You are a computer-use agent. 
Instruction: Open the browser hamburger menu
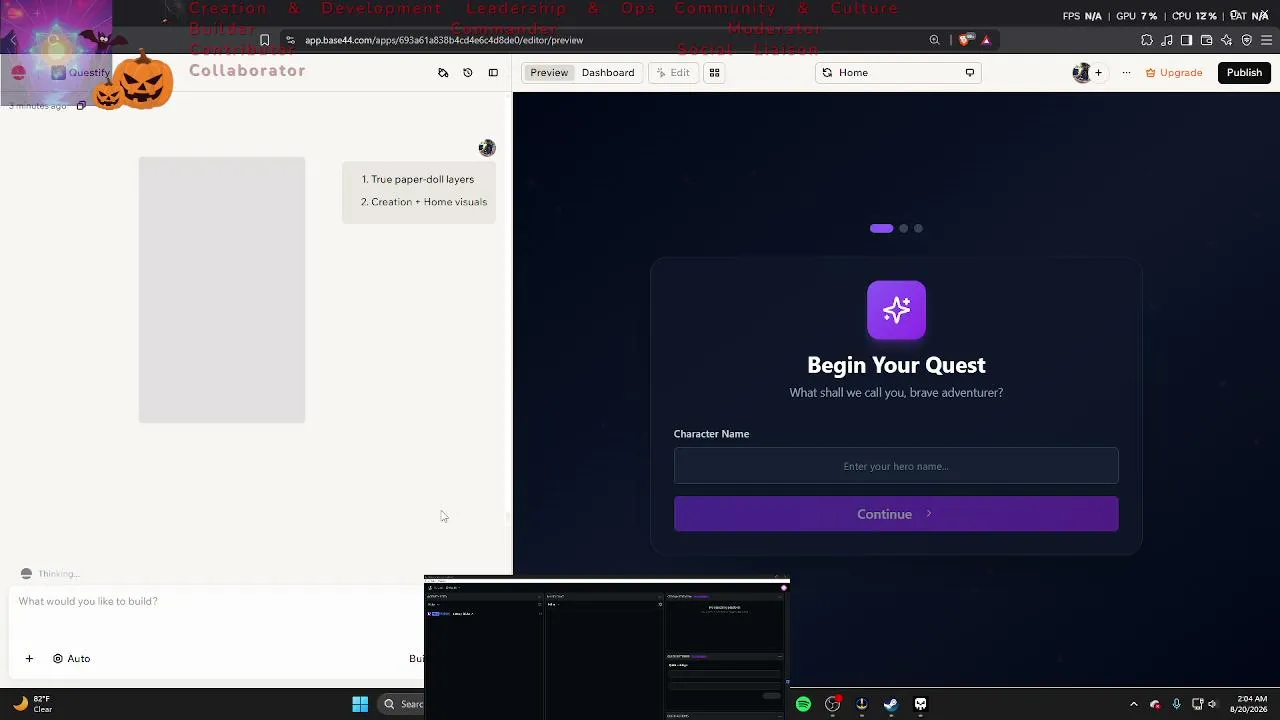(x=1267, y=40)
